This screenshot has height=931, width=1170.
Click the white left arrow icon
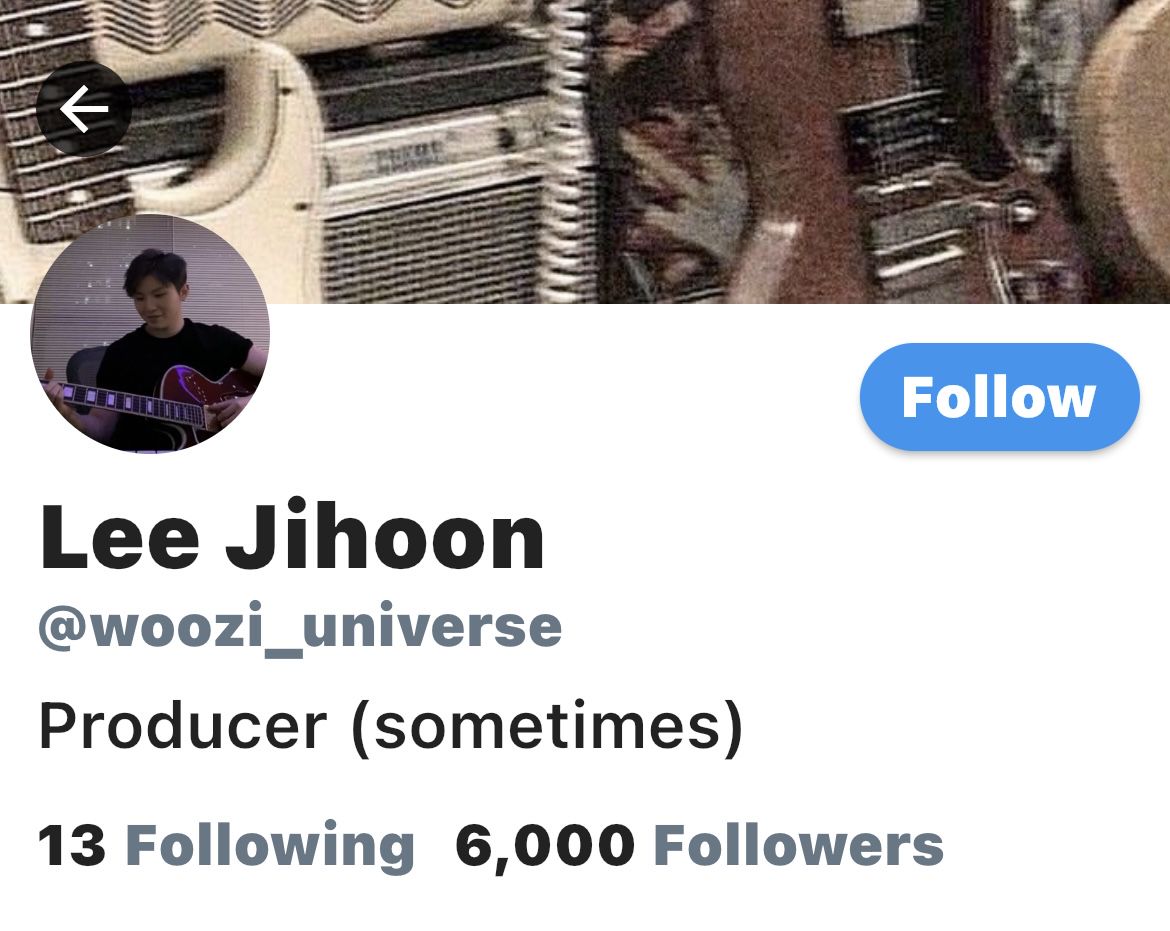pyautogui.click(x=84, y=109)
